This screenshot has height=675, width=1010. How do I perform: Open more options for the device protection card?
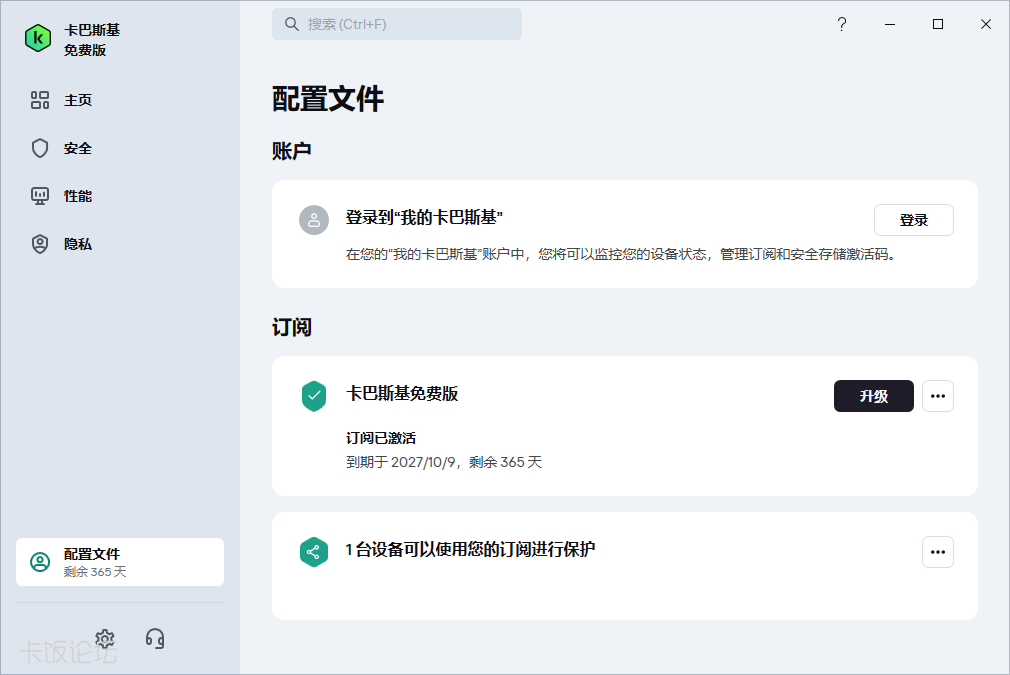(938, 552)
